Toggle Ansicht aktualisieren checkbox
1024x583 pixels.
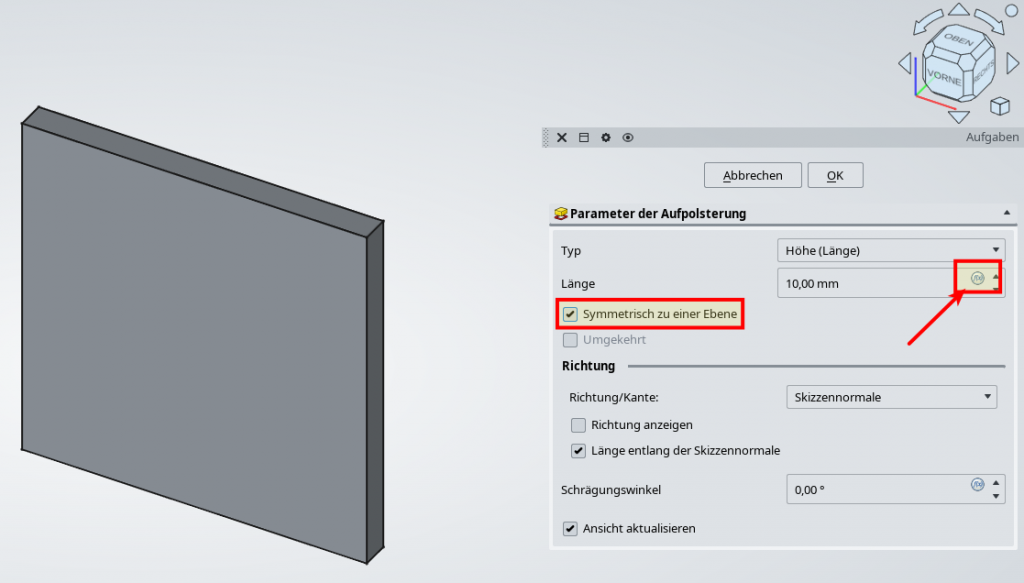click(570, 528)
